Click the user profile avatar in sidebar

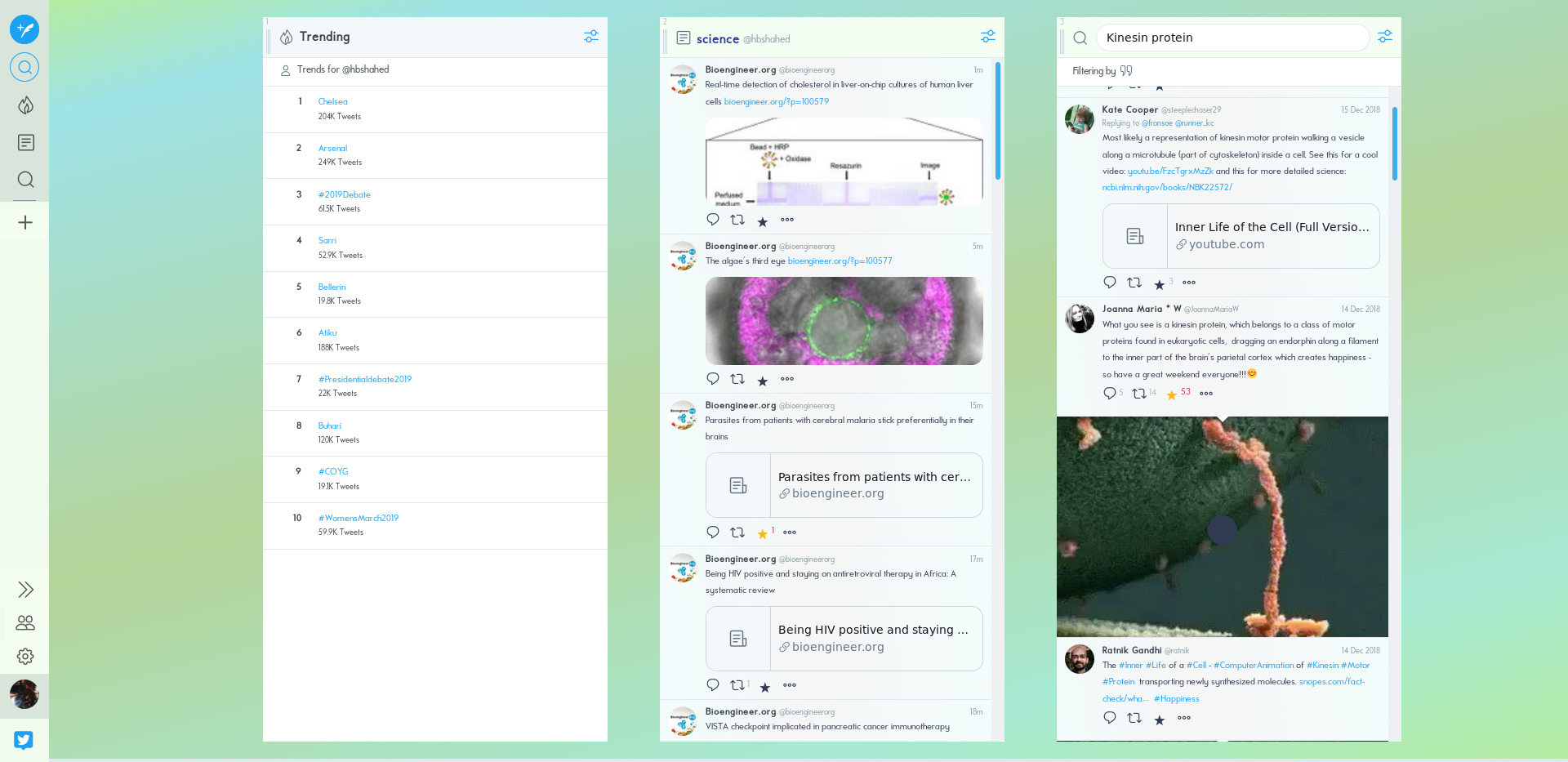click(x=24, y=695)
